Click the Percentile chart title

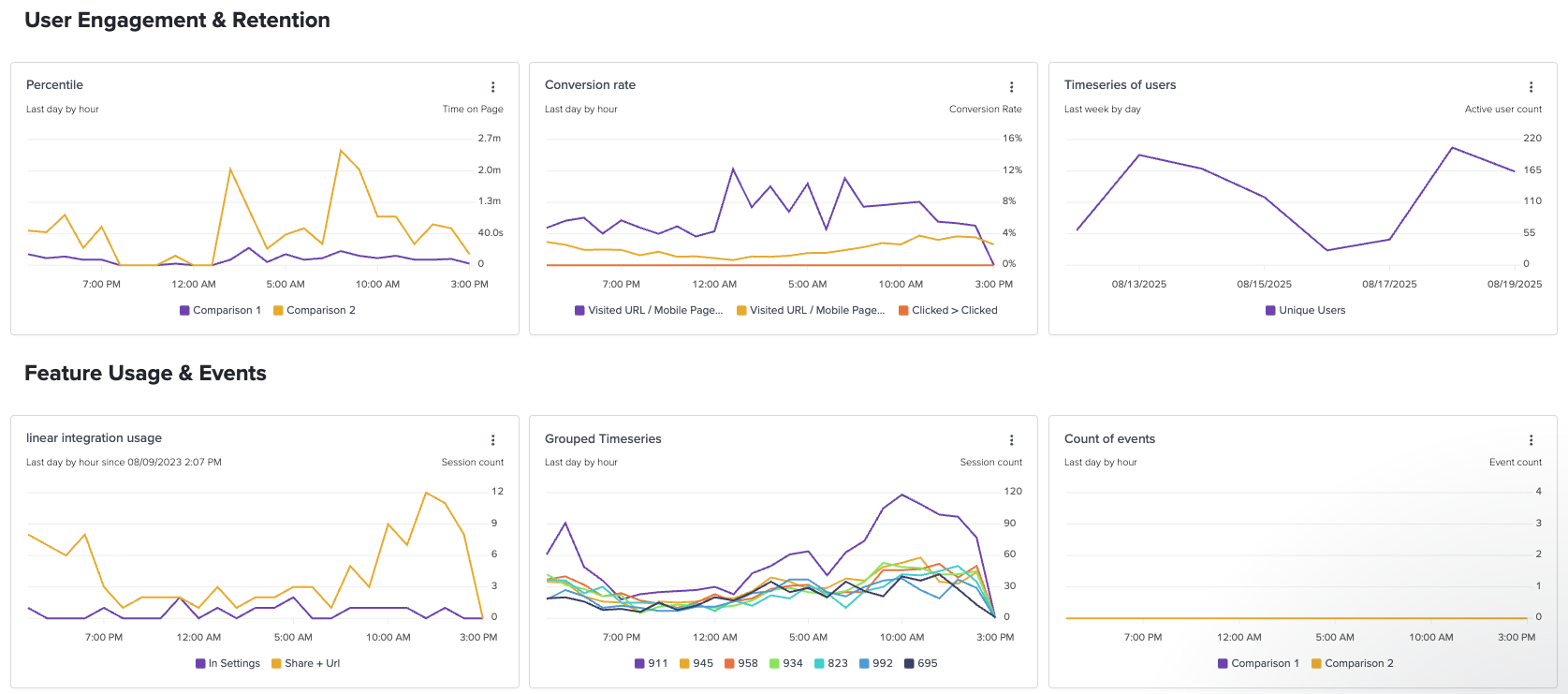pyautogui.click(x=54, y=85)
